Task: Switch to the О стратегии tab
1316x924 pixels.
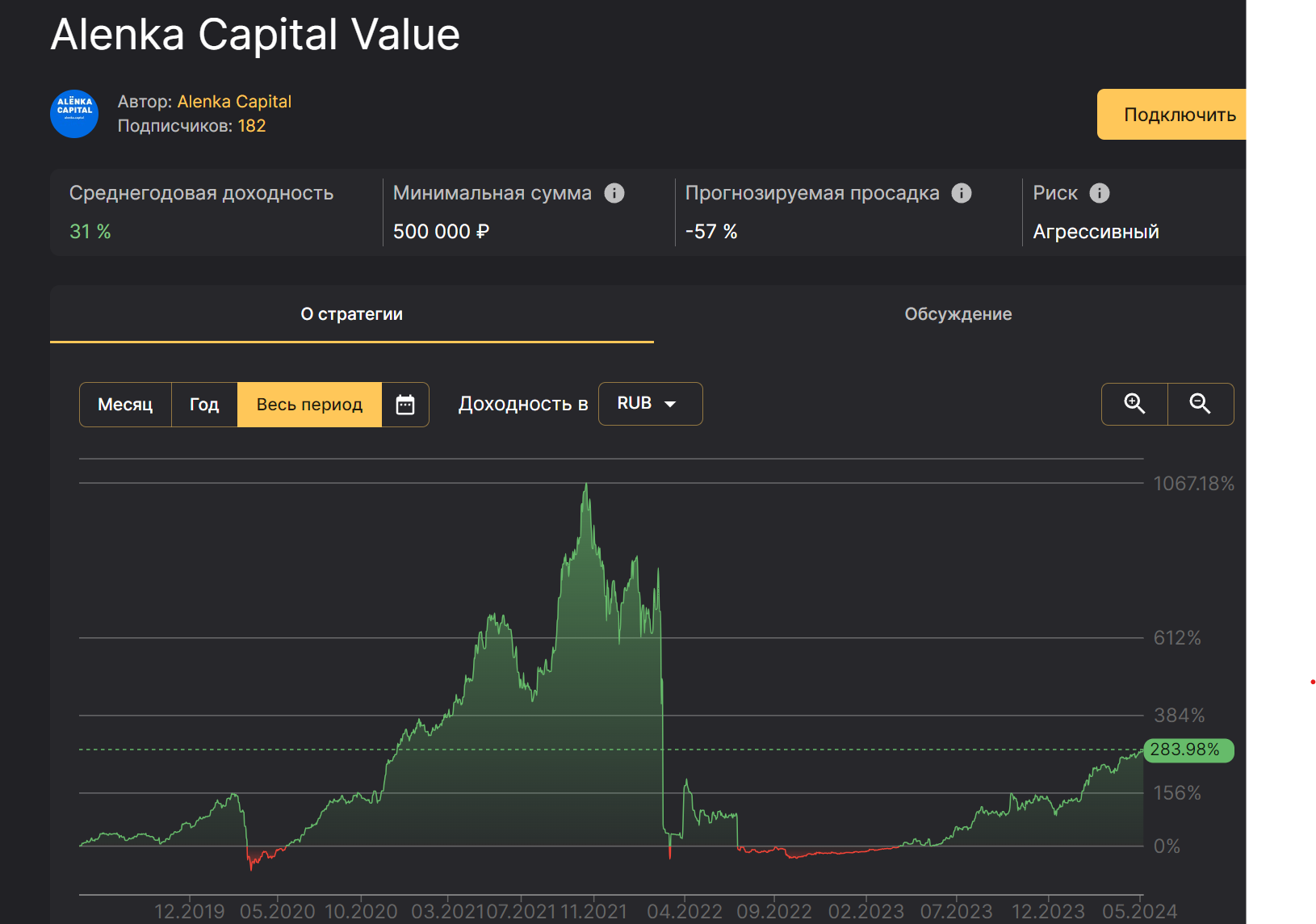Action: pyautogui.click(x=352, y=314)
